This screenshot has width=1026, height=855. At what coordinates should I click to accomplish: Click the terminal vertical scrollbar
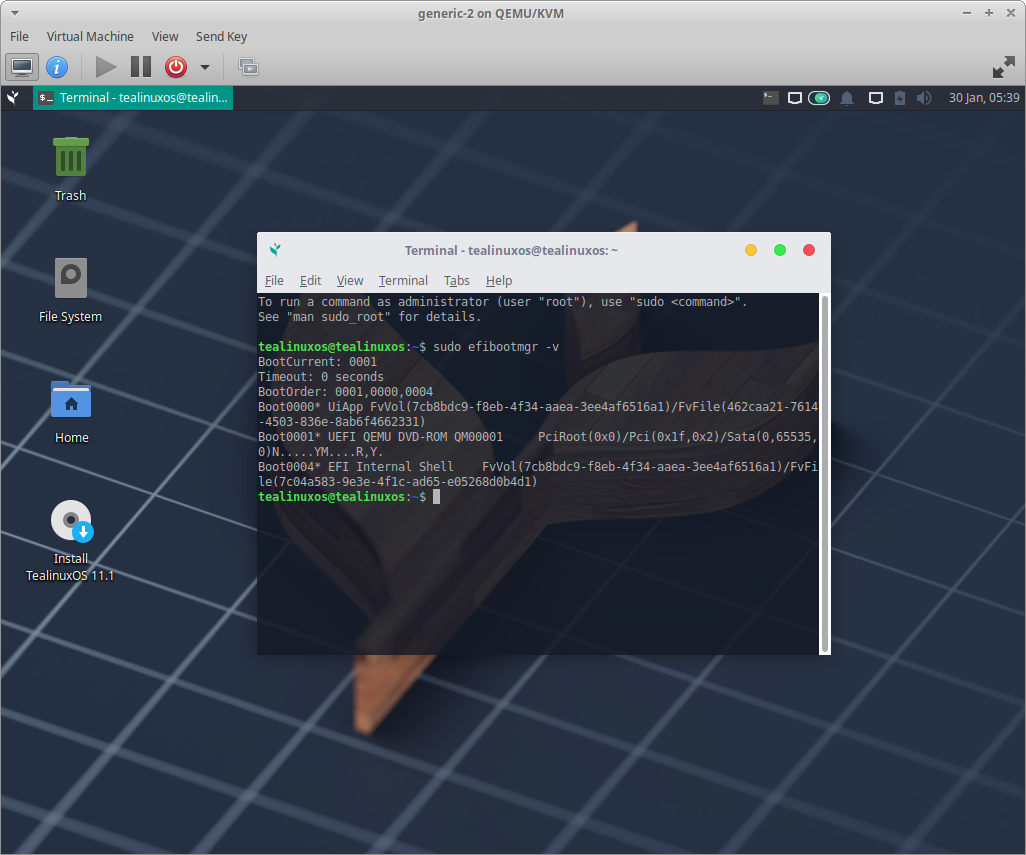[x=824, y=474]
